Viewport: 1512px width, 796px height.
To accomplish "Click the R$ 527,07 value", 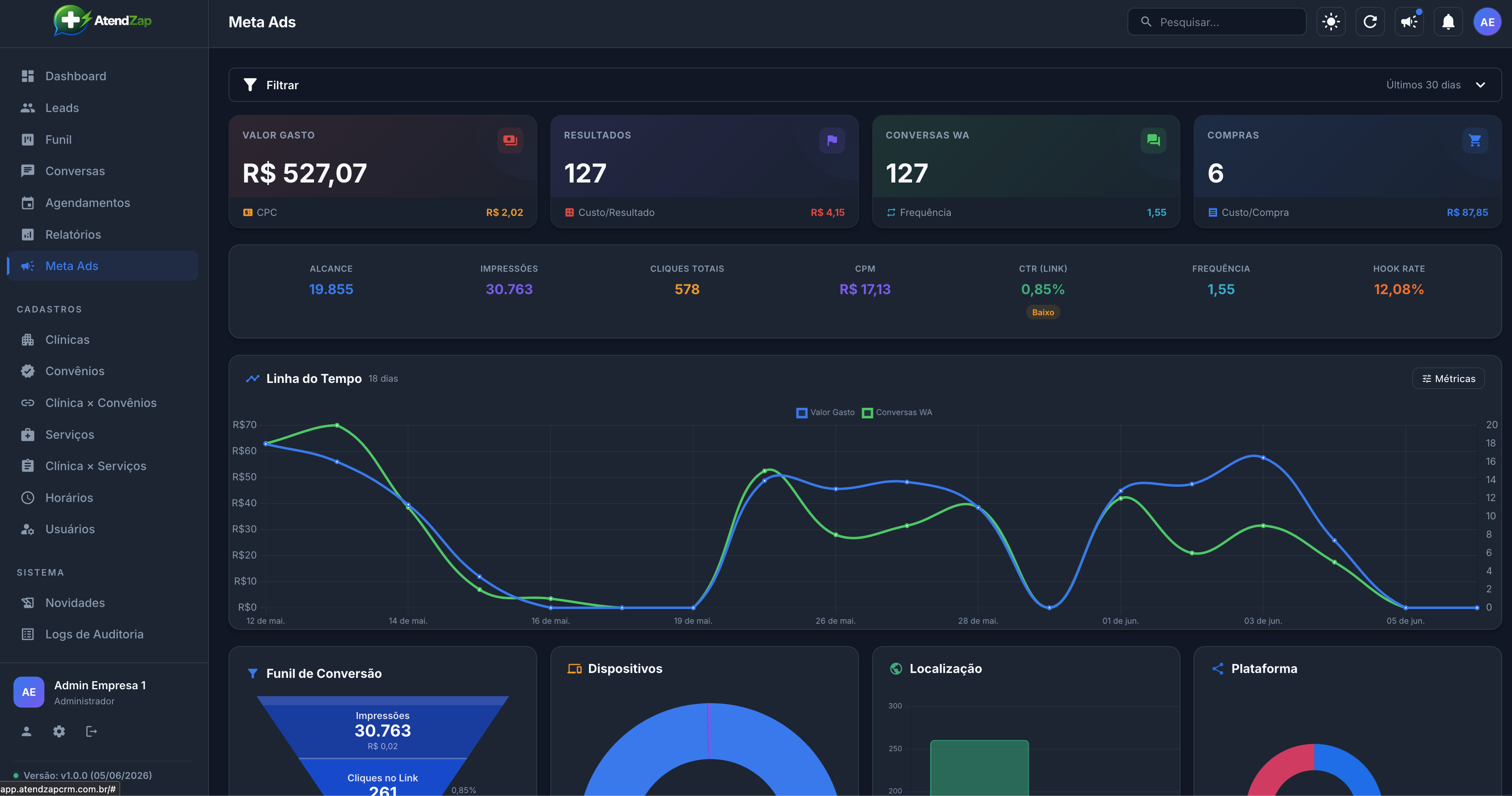I will [x=305, y=173].
